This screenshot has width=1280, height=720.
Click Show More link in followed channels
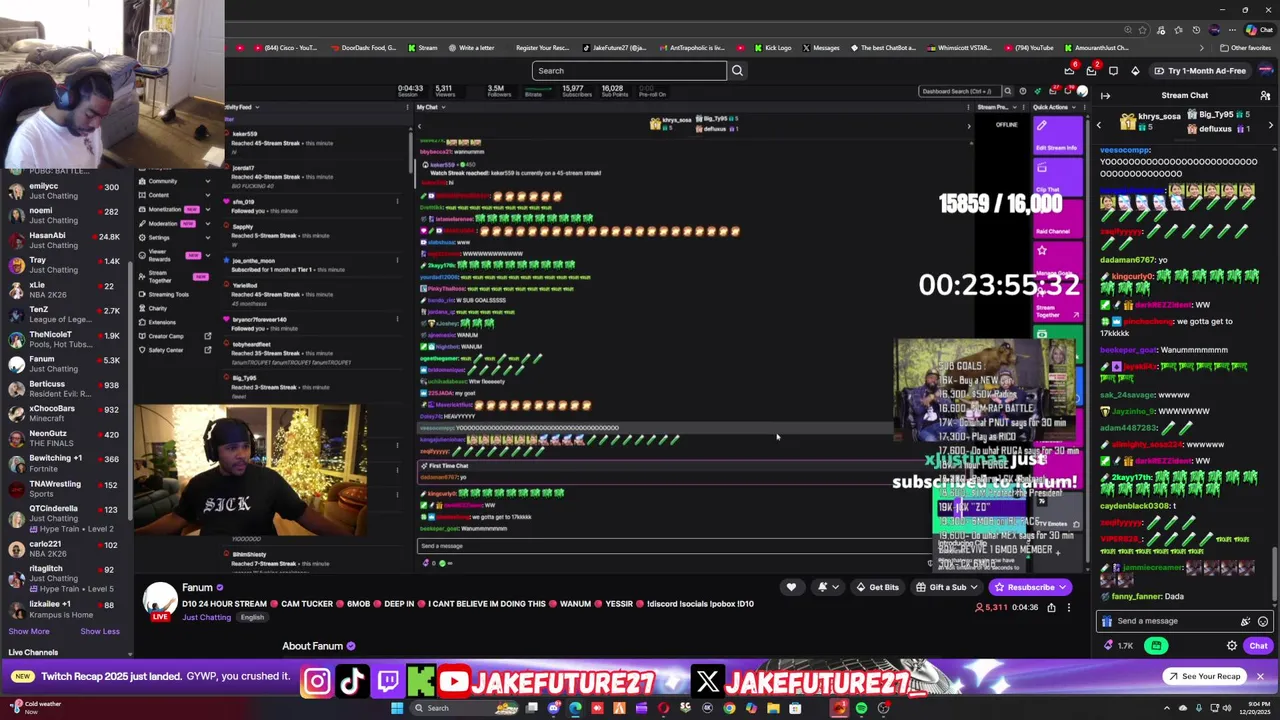click(x=28, y=631)
